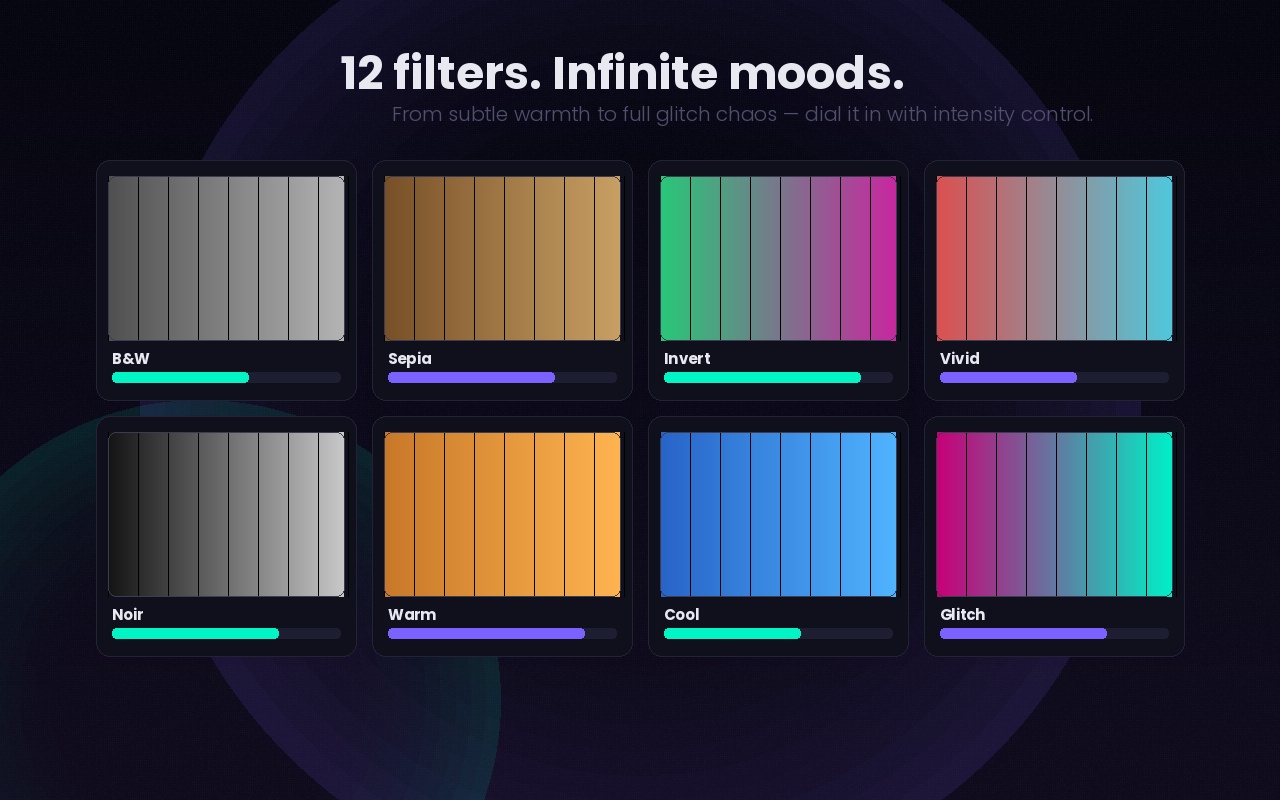The width and height of the screenshot is (1280, 800).
Task: Select the Warm filter preview thumbnail
Action: coord(502,515)
